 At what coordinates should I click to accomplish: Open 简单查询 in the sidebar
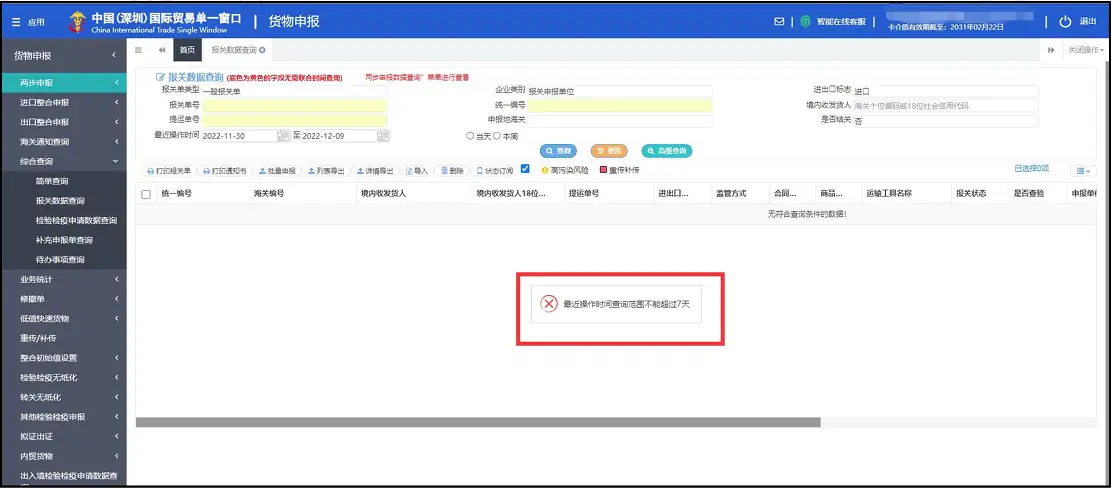point(52,181)
